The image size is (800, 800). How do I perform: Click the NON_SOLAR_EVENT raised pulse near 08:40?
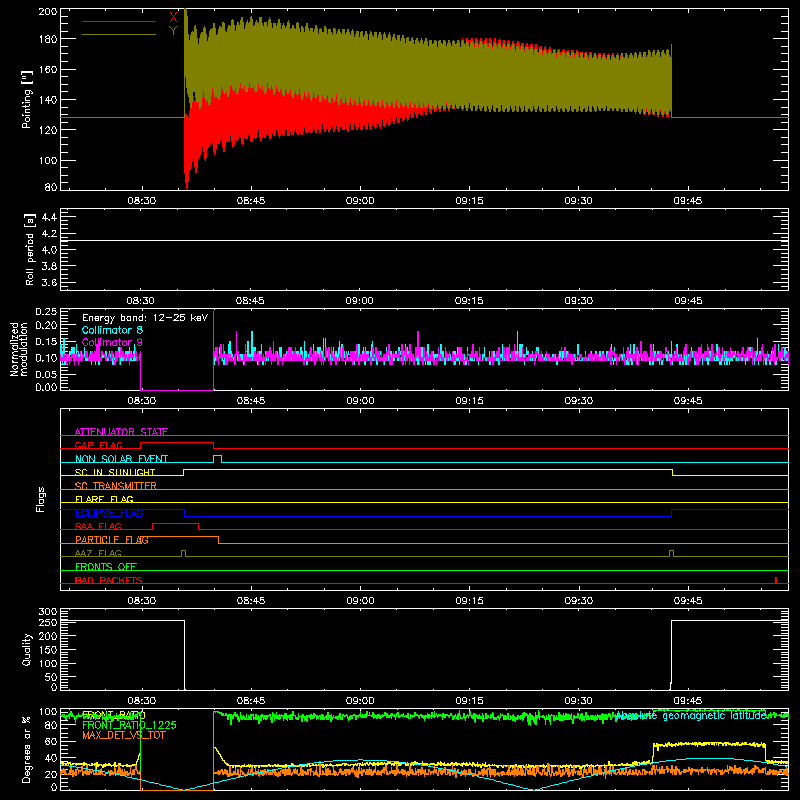pyautogui.click(x=217, y=458)
